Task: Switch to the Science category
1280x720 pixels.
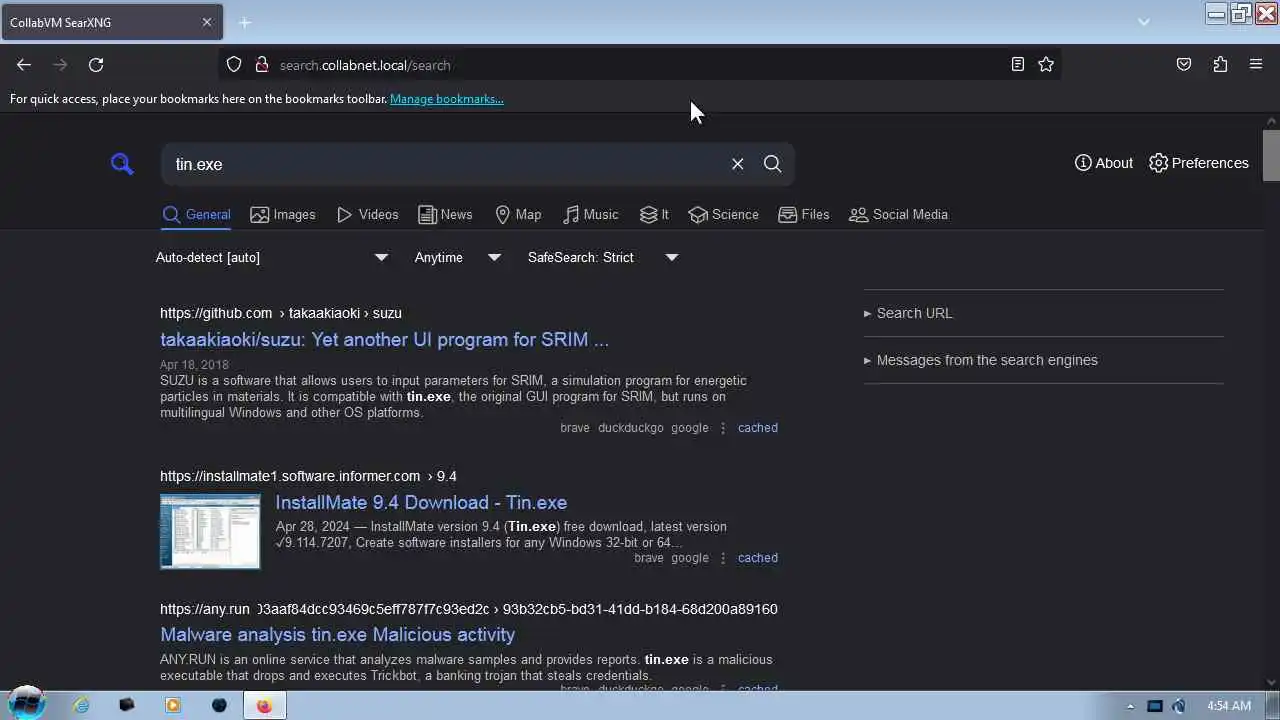Action: 724,215
